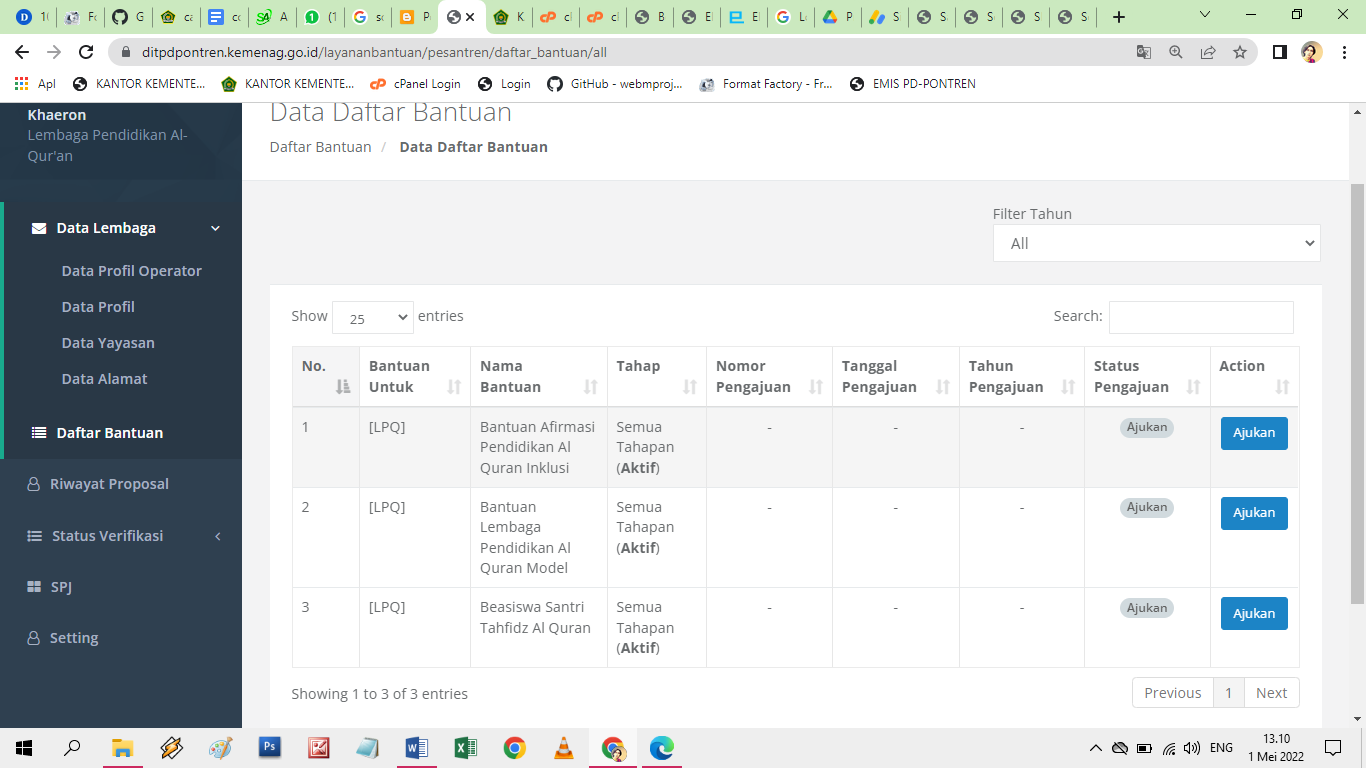Go back to the previous page
The image size is (1366, 768).
point(22,52)
